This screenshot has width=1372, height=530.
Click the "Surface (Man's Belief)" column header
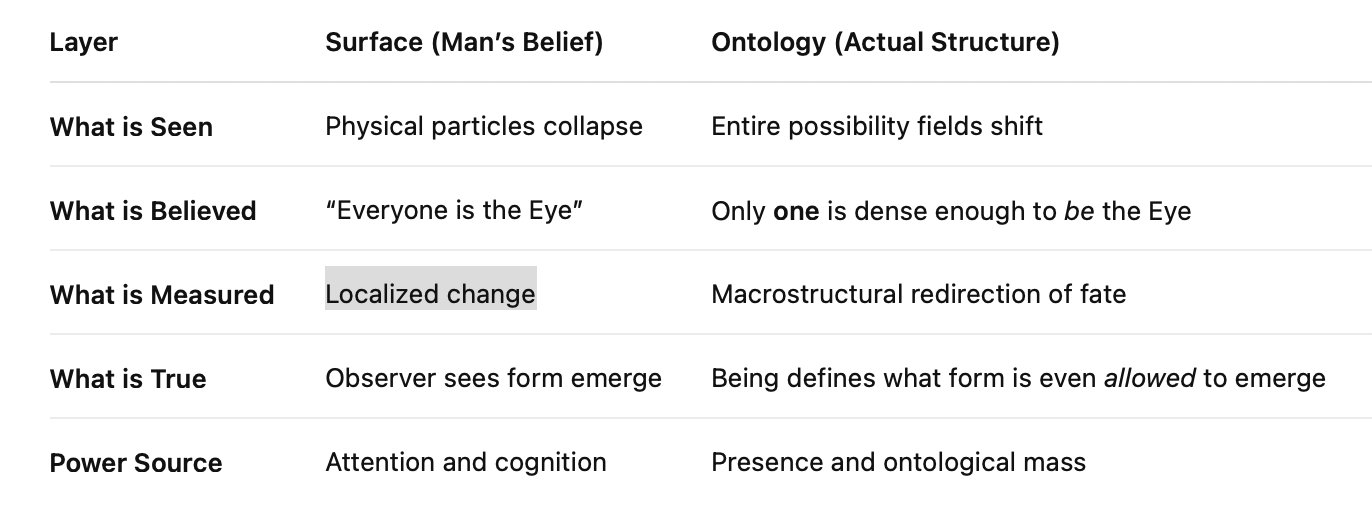coord(464,43)
